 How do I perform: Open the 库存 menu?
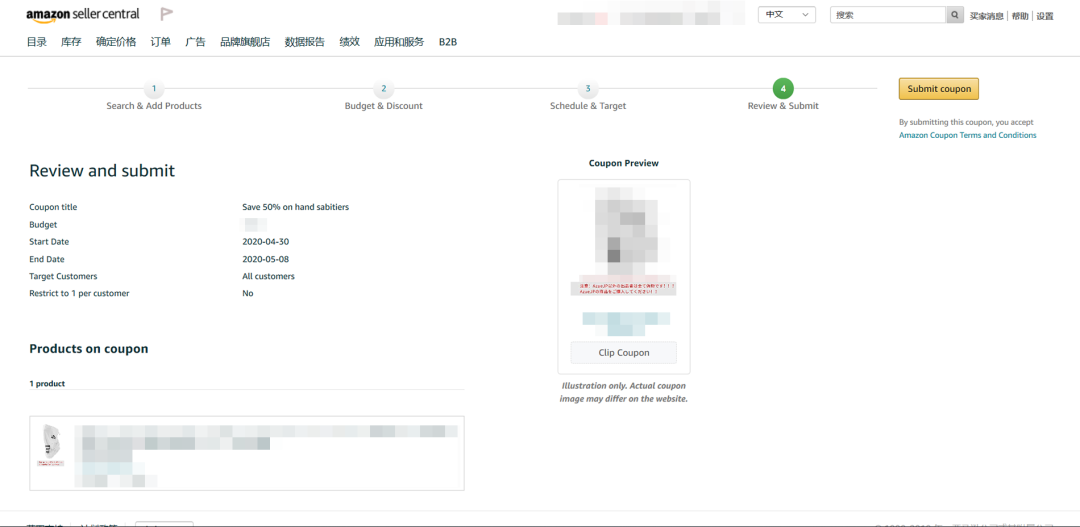click(71, 42)
